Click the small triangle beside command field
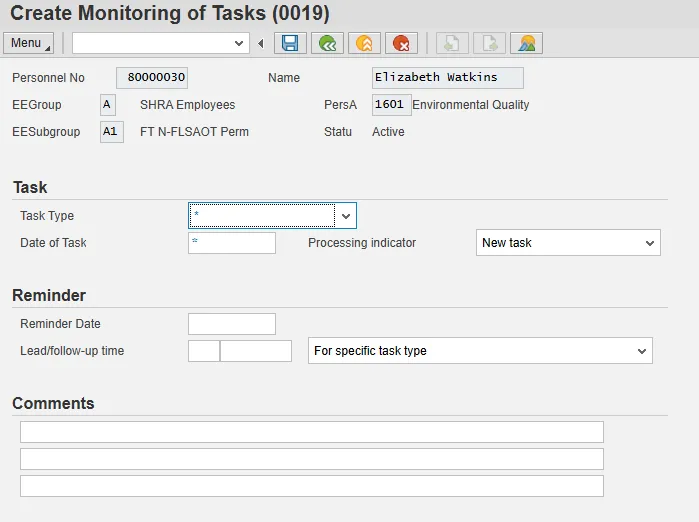This screenshot has width=699, height=522. point(261,43)
